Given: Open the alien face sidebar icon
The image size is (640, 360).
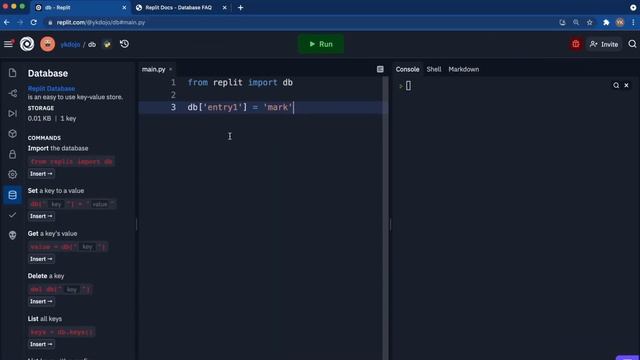Looking at the screenshot, I should point(13,235).
